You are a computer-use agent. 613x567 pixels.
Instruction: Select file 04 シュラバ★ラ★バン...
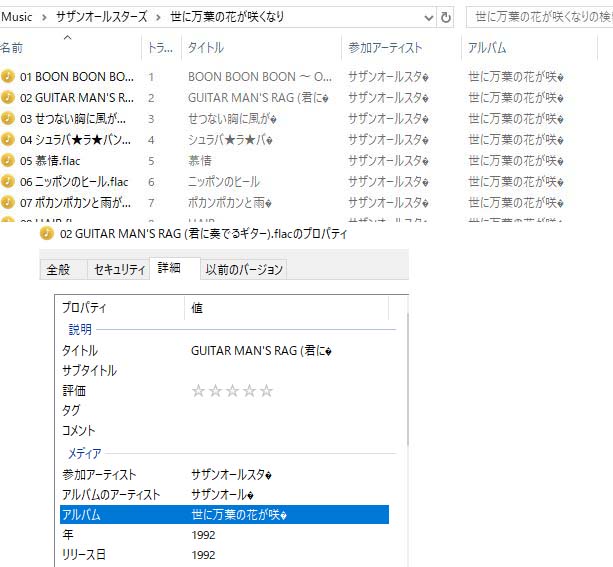(x=75, y=140)
